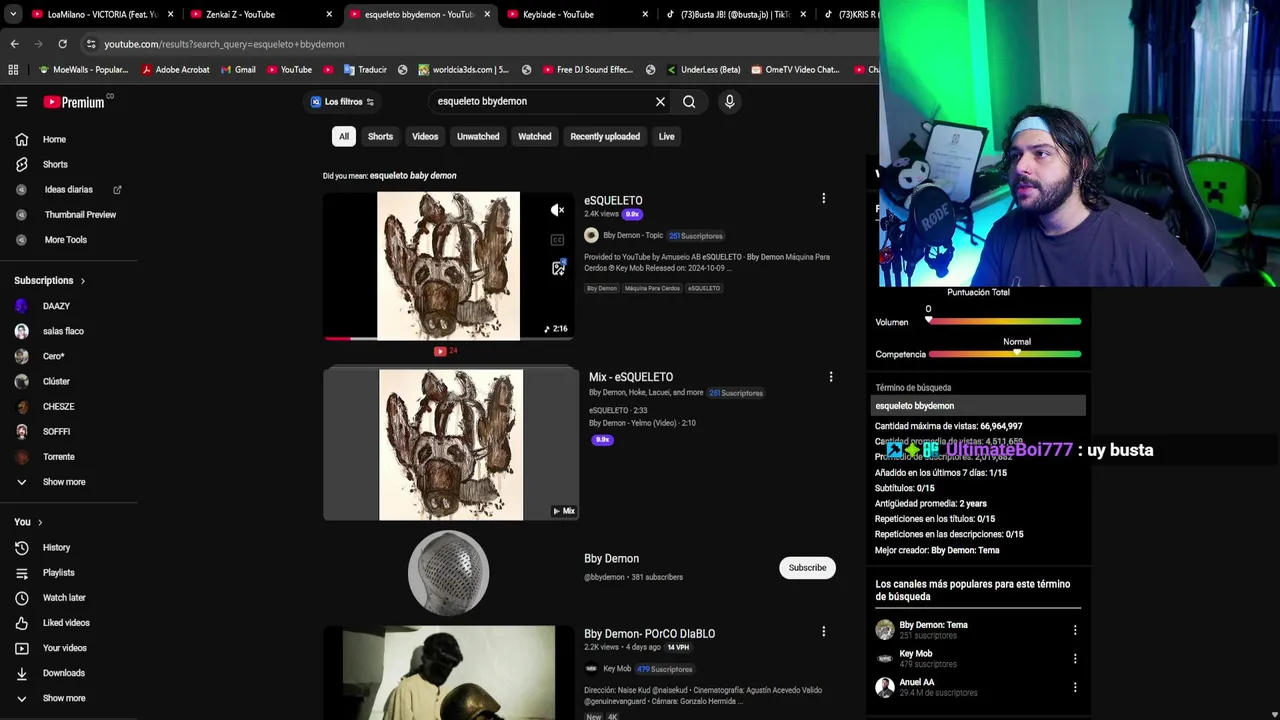This screenshot has width=1280, height=720.
Task: Open Bby Demon- POrCO DIaBLO video title
Action: click(x=649, y=634)
